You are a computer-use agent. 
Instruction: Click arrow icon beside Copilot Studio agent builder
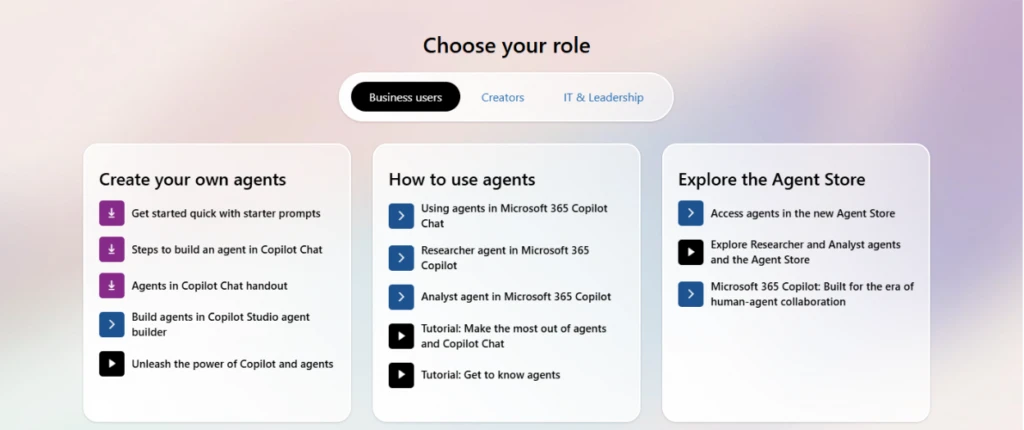tap(112, 324)
